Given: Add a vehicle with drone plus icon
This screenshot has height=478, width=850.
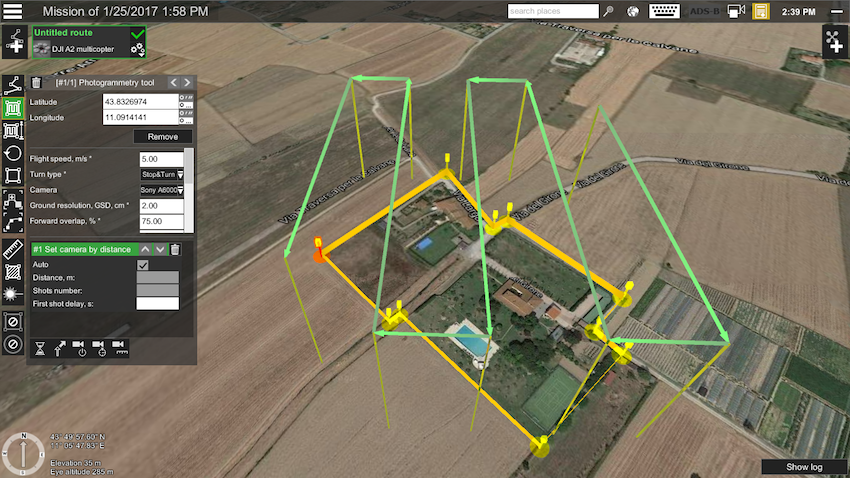Looking at the screenshot, I should (835, 41).
